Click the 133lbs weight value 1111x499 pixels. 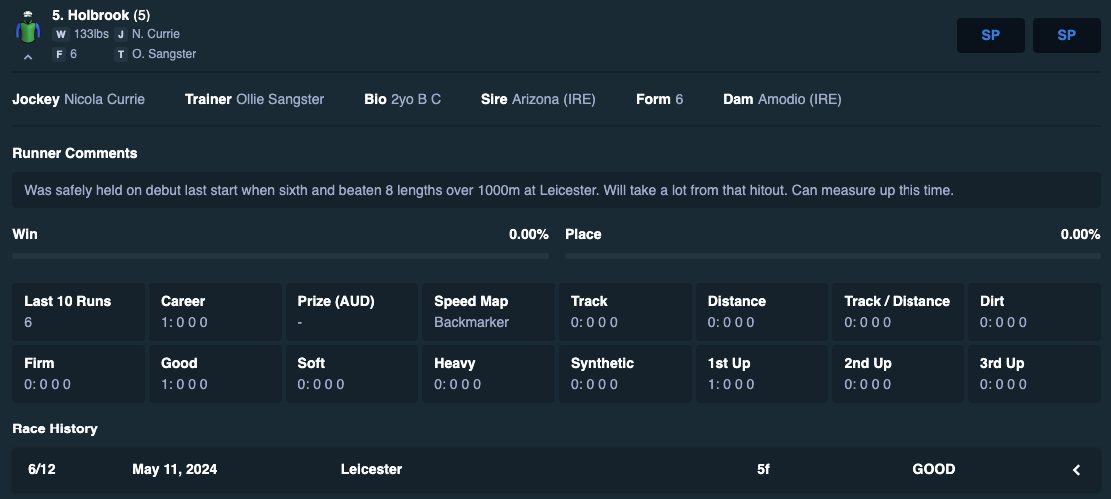tap(91, 34)
